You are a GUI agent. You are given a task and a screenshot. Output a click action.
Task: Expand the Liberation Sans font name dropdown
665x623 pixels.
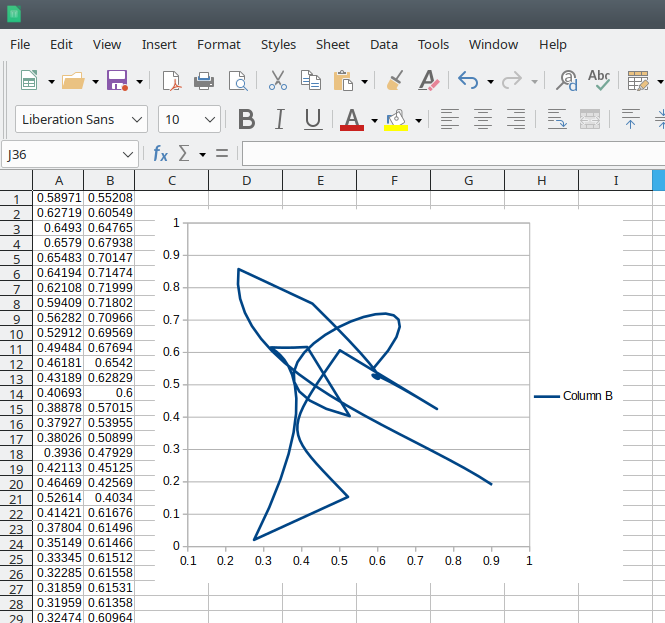tap(137, 120)
